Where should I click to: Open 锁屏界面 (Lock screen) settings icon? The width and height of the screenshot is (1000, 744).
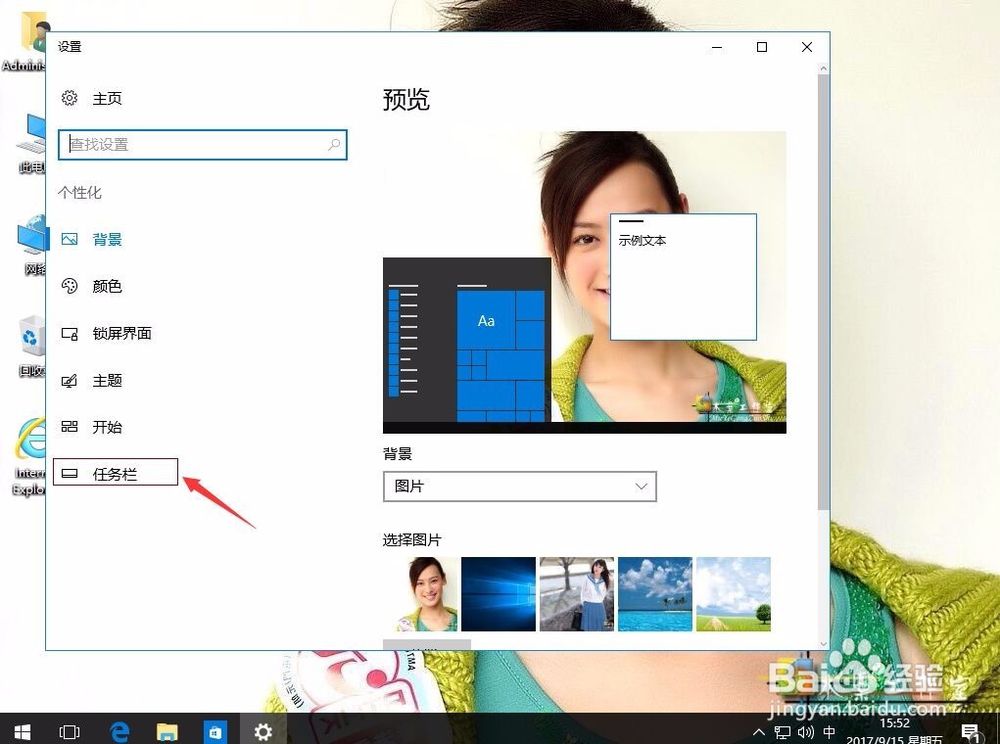(69, 333)
